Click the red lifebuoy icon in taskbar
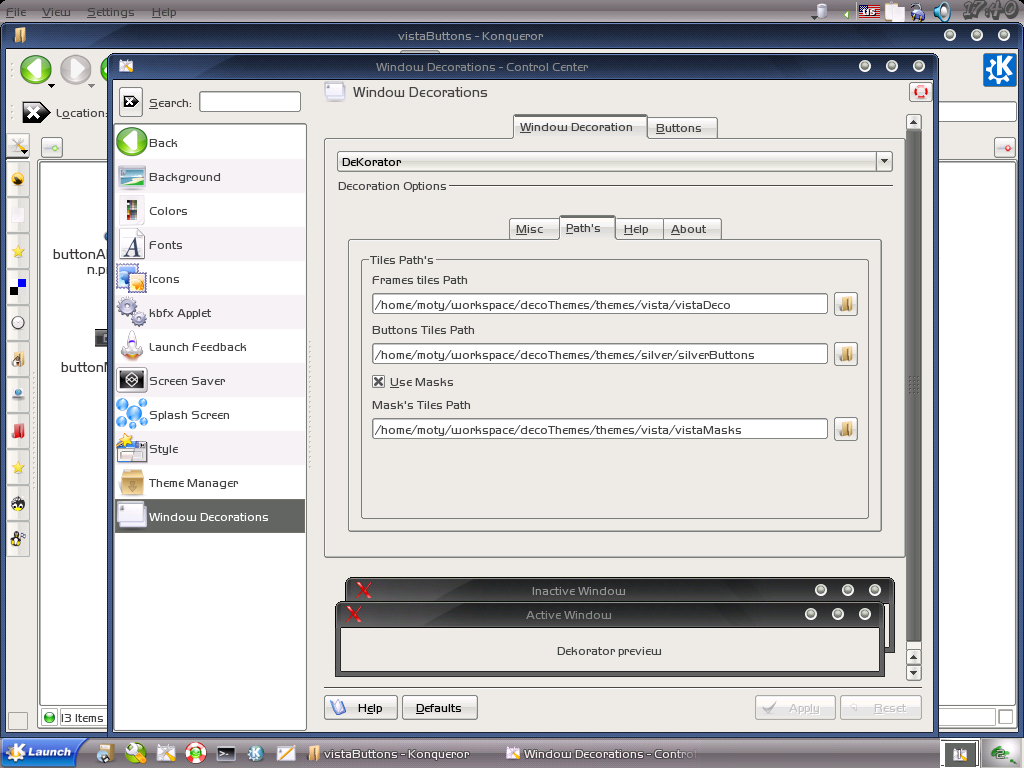1024x768 pixels. coord(195,753)
